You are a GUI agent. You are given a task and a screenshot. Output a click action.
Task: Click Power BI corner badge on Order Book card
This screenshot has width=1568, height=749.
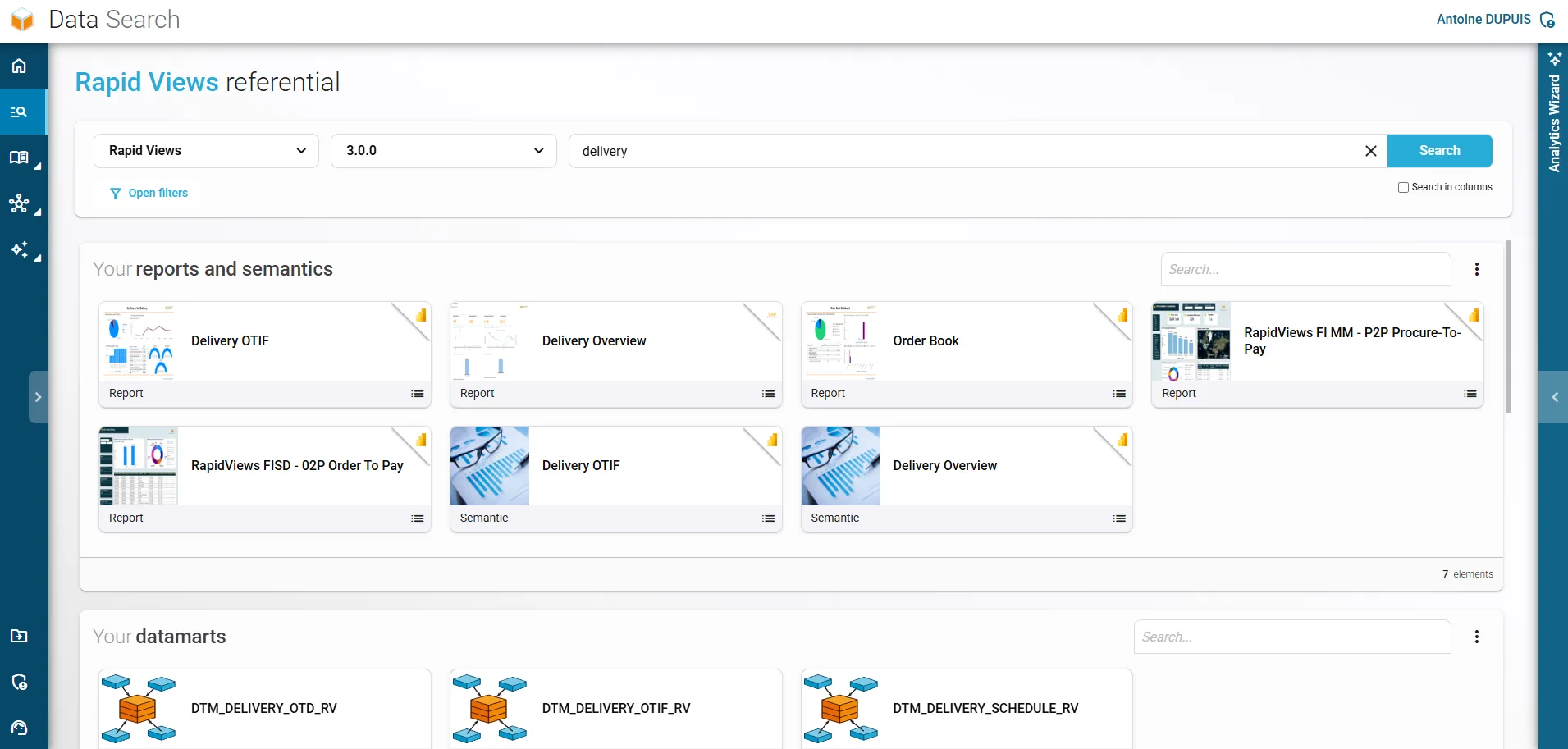pyautogui.click(x=1122, y=315)
